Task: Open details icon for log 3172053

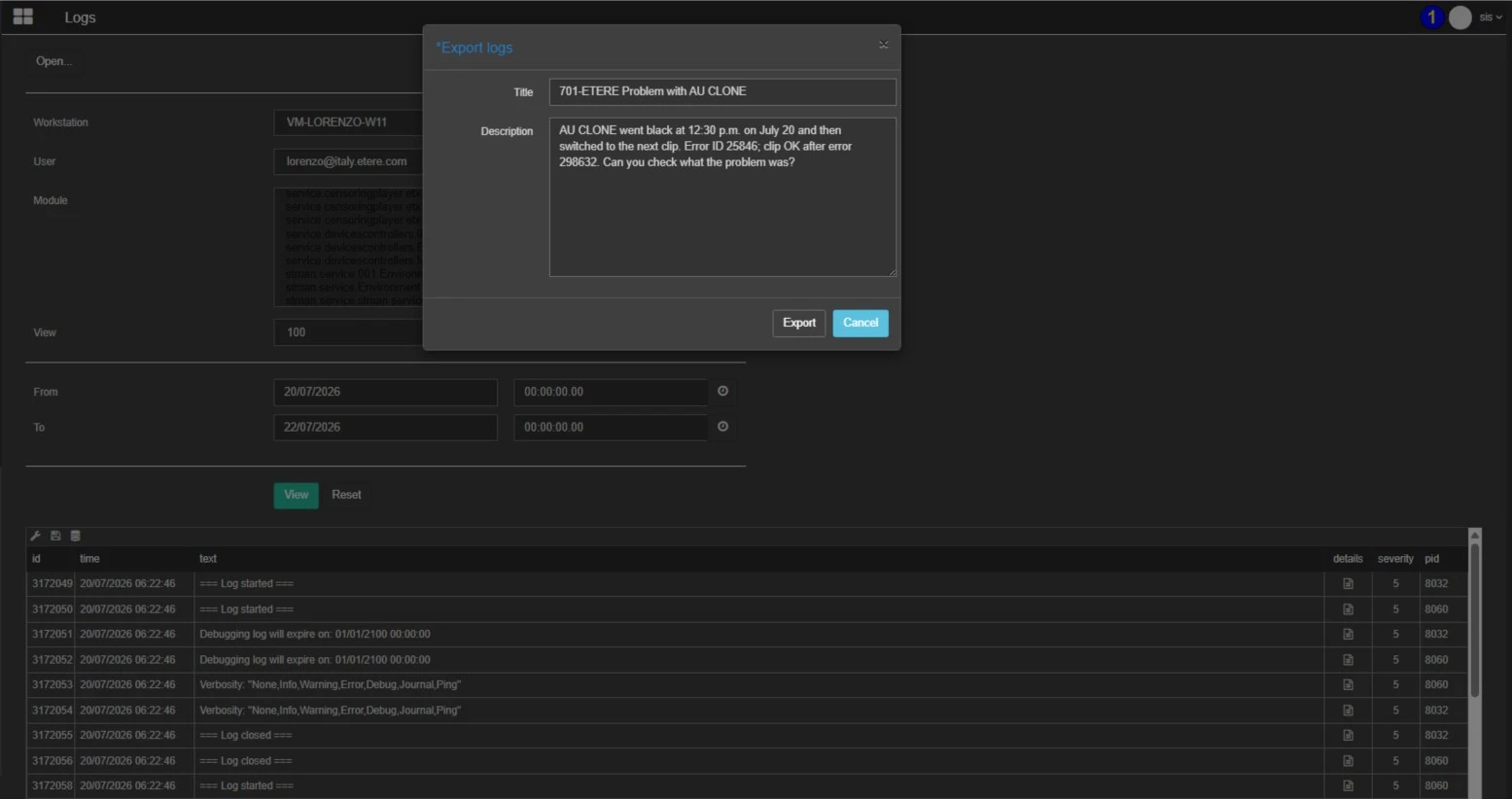Action: pos(1348,684)
